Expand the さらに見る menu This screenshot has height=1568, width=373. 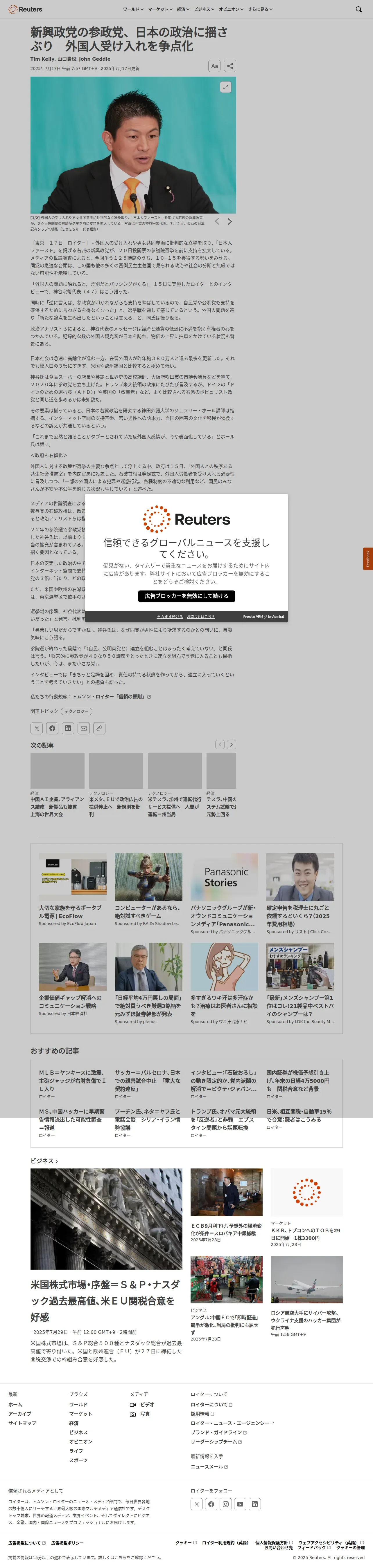pyautogui.click(x=260, y=9)
